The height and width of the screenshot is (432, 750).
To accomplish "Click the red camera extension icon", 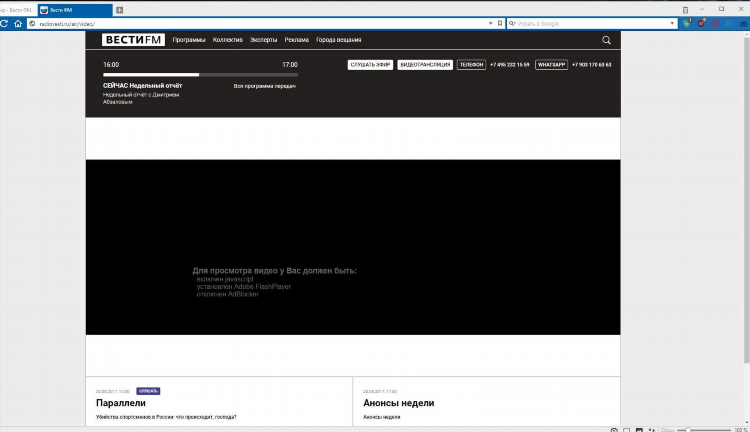I will point(701,23).
